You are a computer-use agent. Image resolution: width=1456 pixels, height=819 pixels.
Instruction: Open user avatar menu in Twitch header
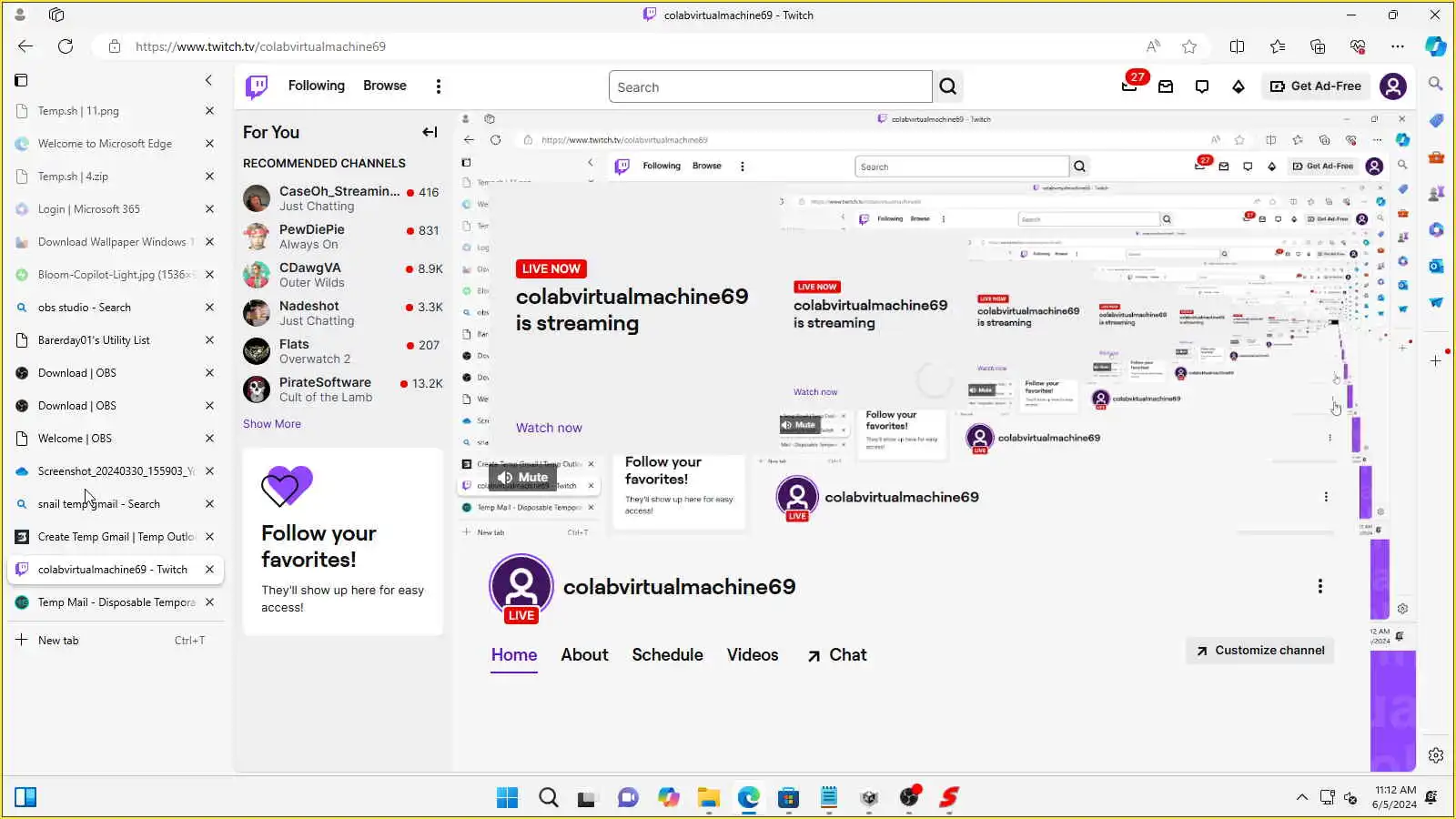click(1393, 86)
